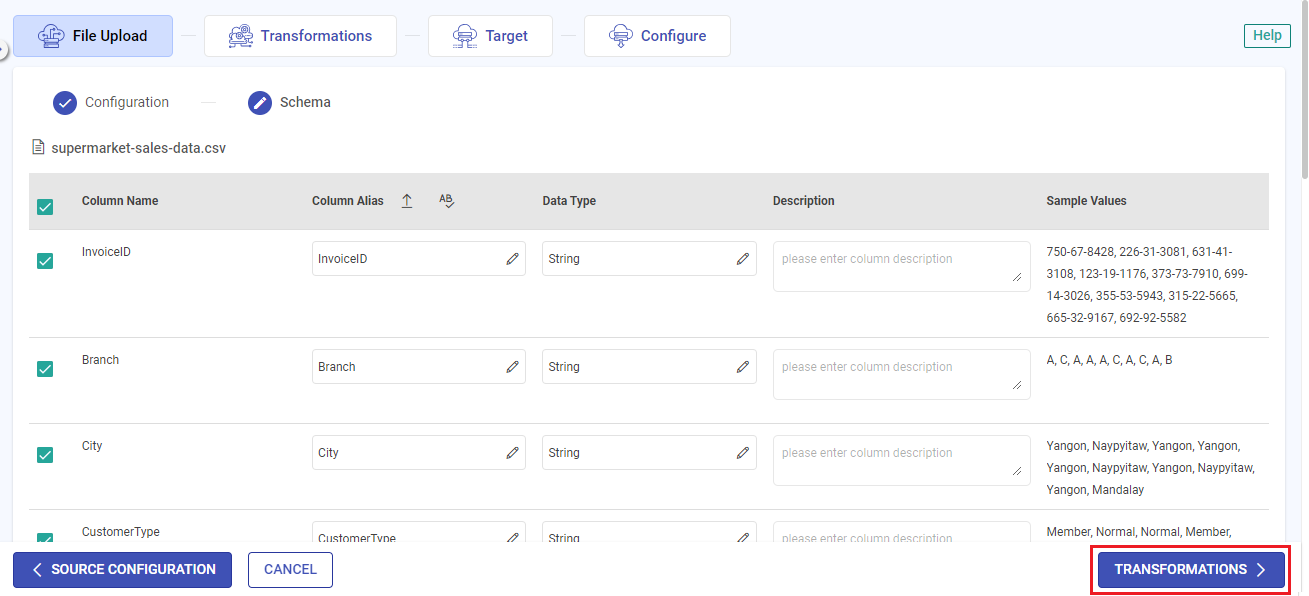1309x596 pixels.
Task: Open Help using the green Help button
Action: pos(1266,35)
